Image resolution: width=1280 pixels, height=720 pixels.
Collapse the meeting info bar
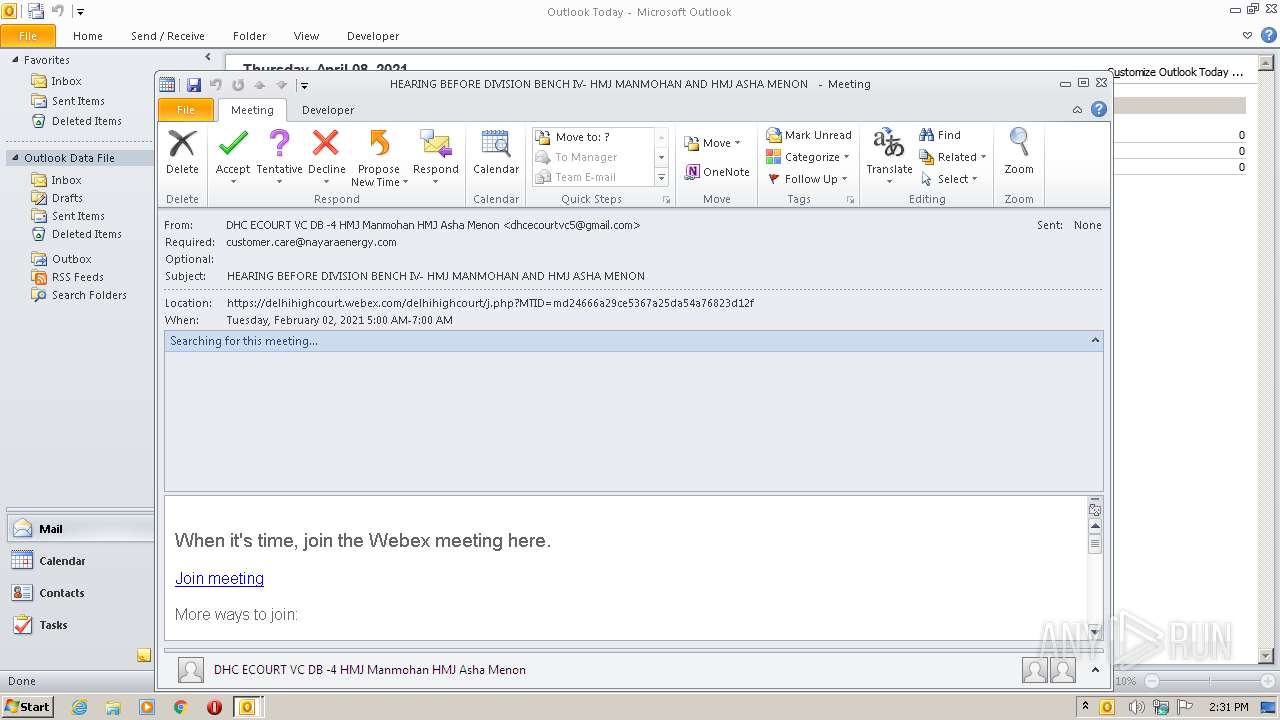(x=1095, y=341)
